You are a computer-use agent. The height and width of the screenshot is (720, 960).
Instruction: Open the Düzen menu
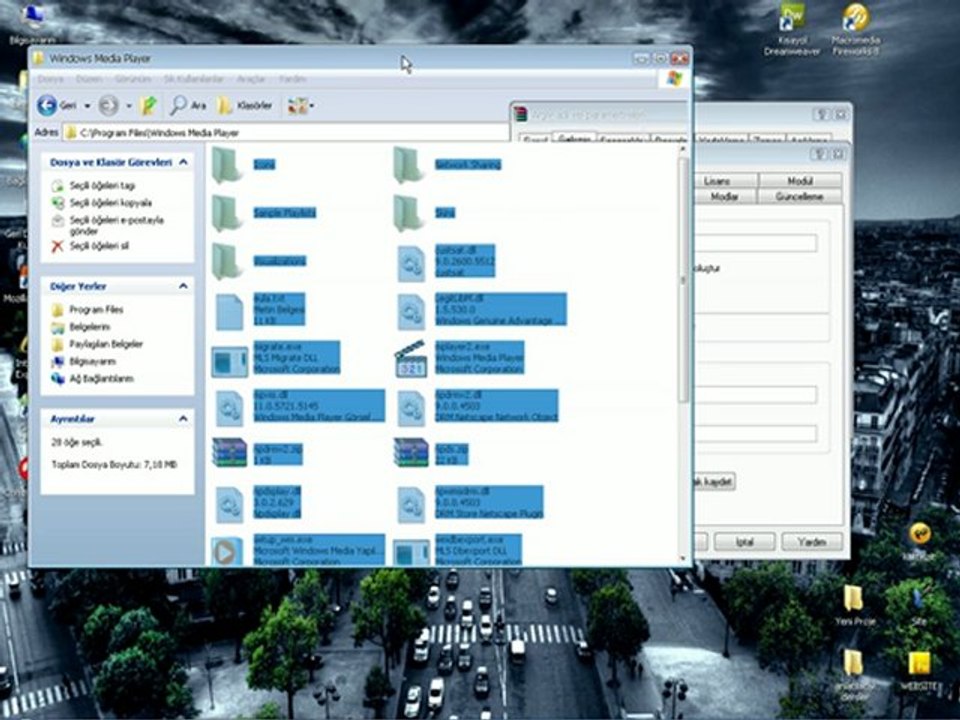tap(89, 79)
